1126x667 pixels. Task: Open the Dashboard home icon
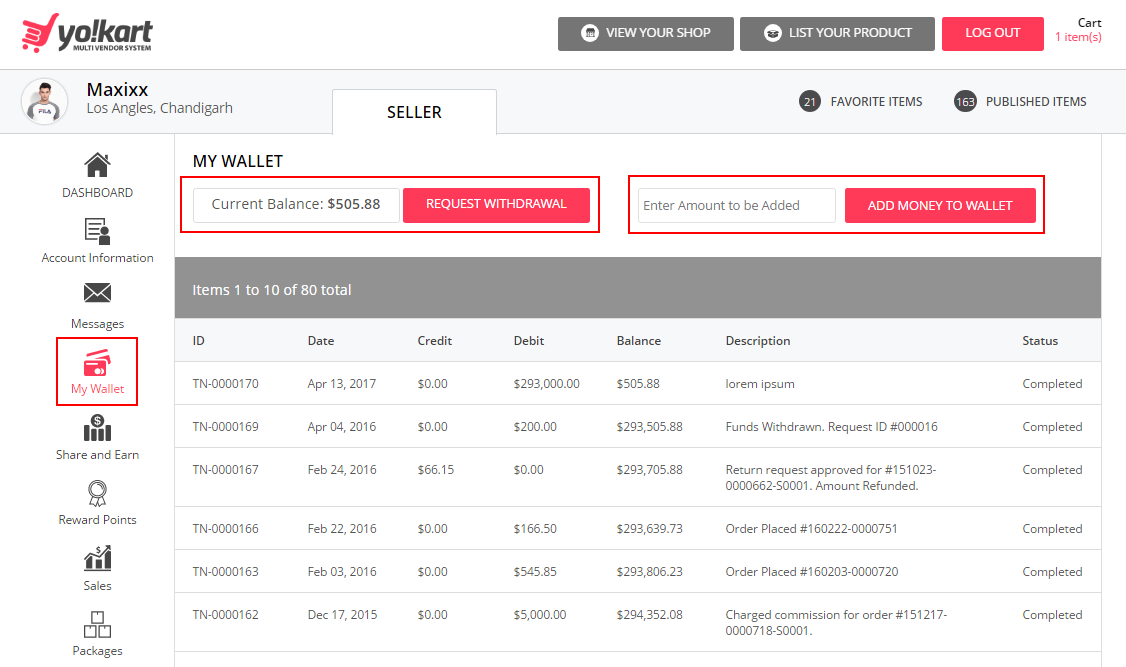click(97, 166)
